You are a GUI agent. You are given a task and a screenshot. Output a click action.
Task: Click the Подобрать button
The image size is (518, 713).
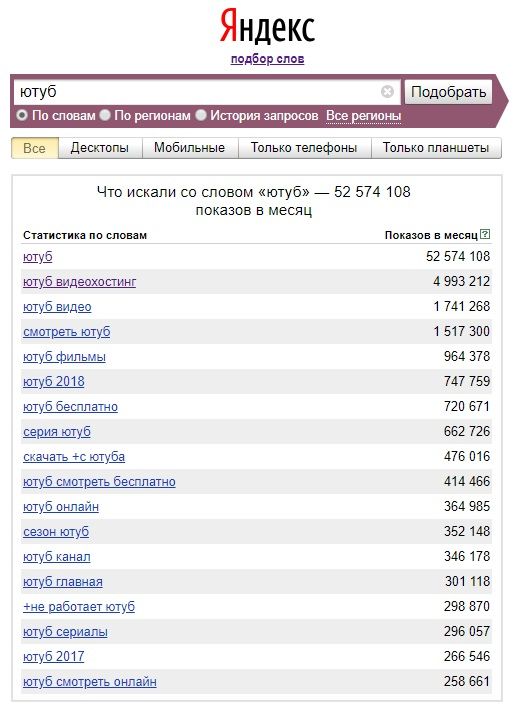point(448,92)
